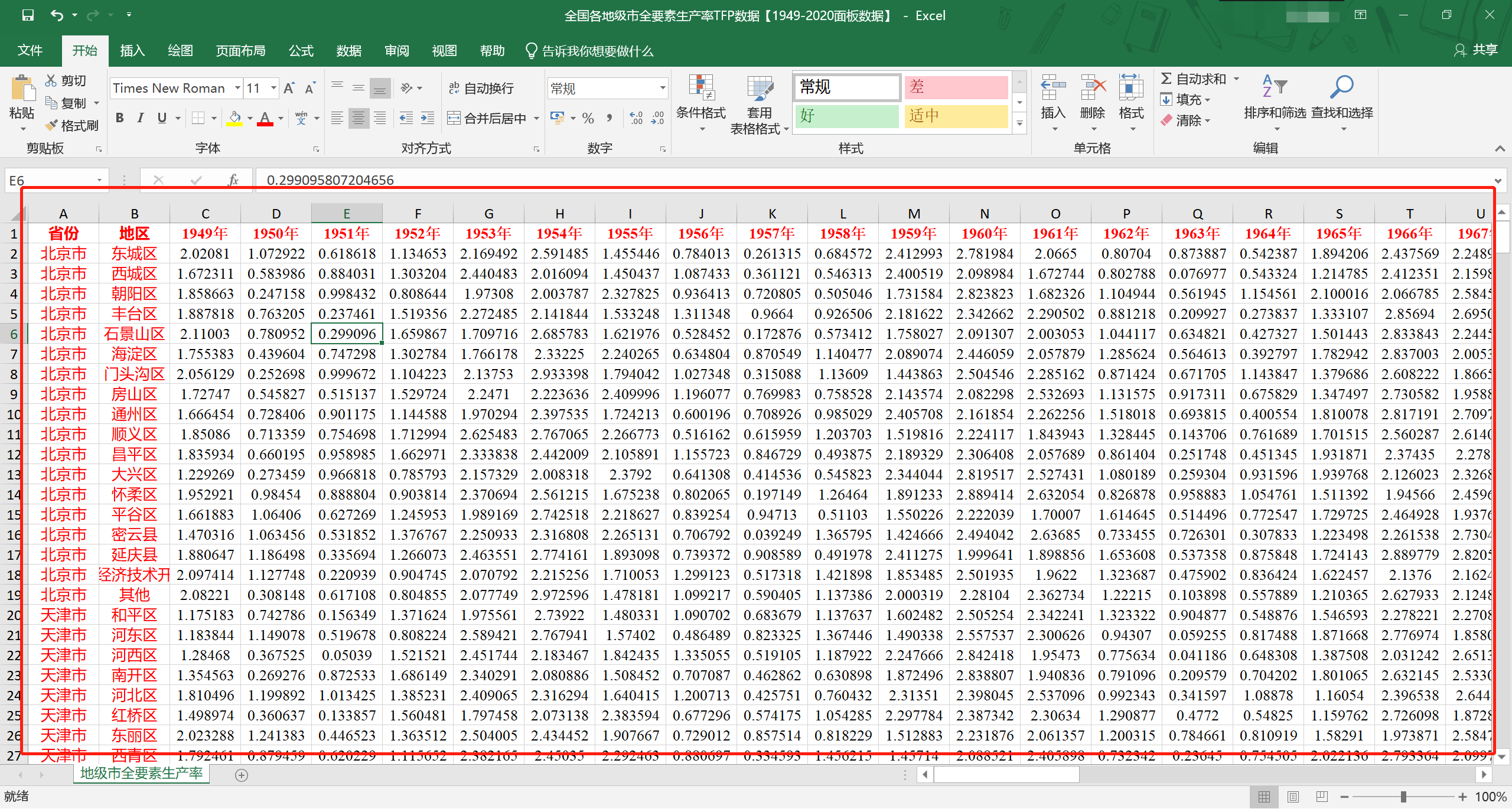This screenshot has width=1512, height=809.
Task: Switch to Page Layout view in status bar
Action: (x=1293, y=797)
